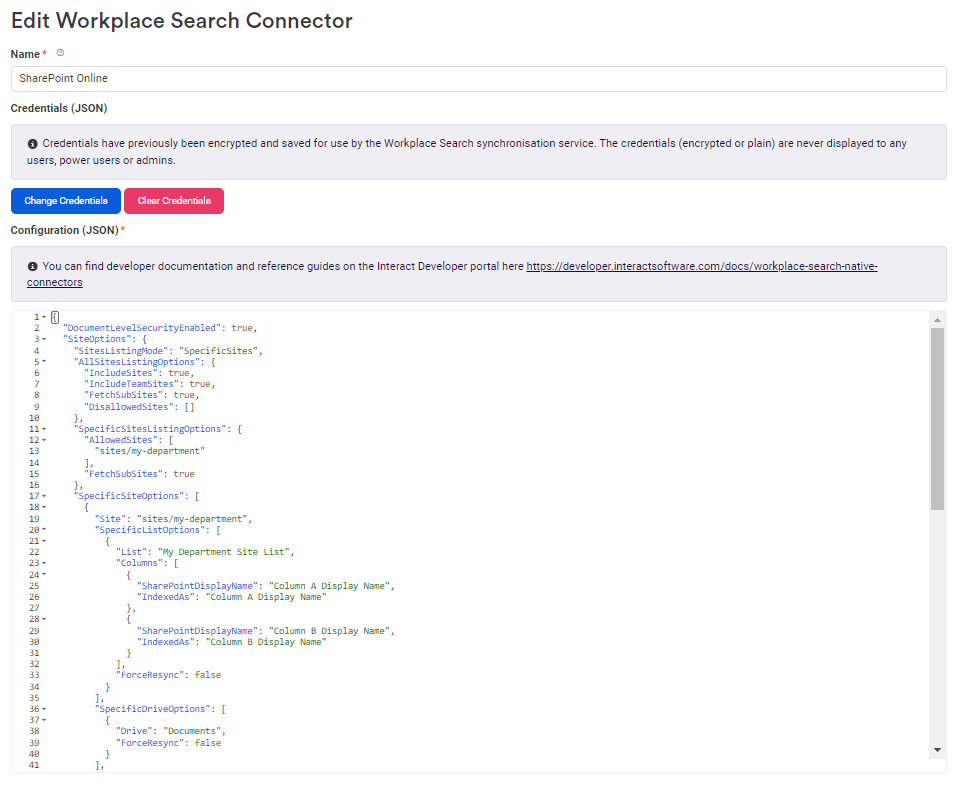
Task: Click "sites/my-department" on line 13
Action: pyautogui.click(x=149, y=451)
